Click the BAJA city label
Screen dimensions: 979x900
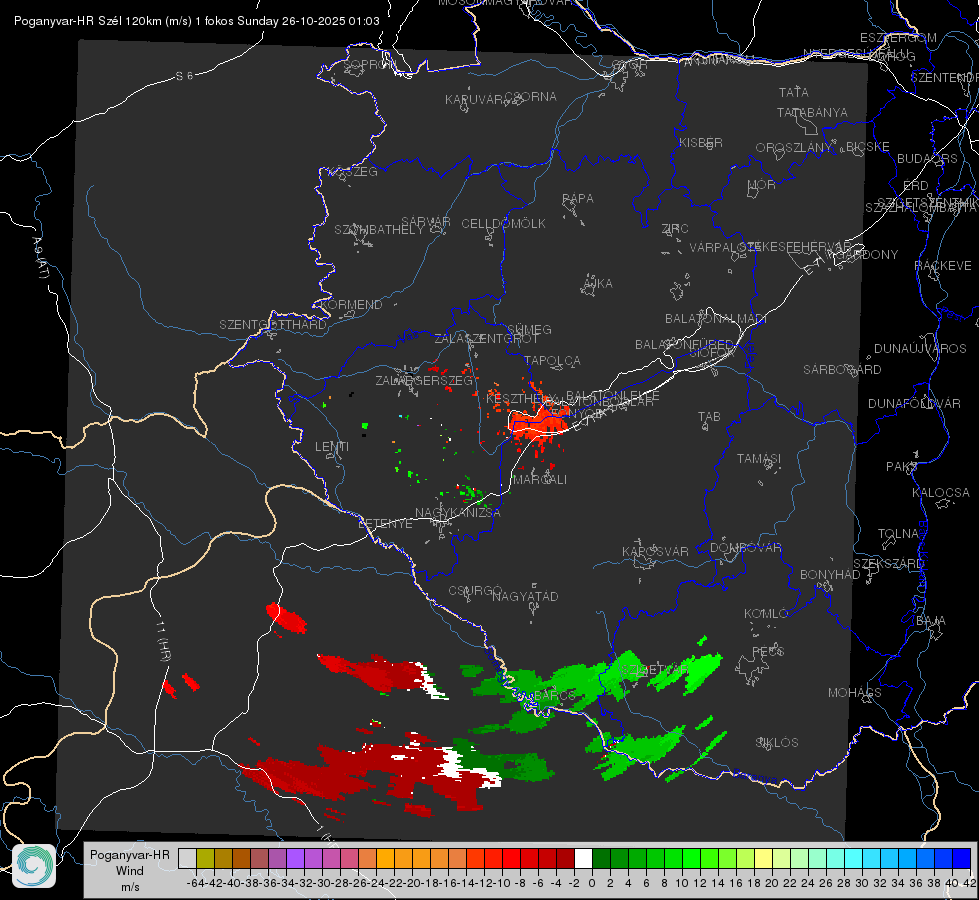[x=931, y=620]
